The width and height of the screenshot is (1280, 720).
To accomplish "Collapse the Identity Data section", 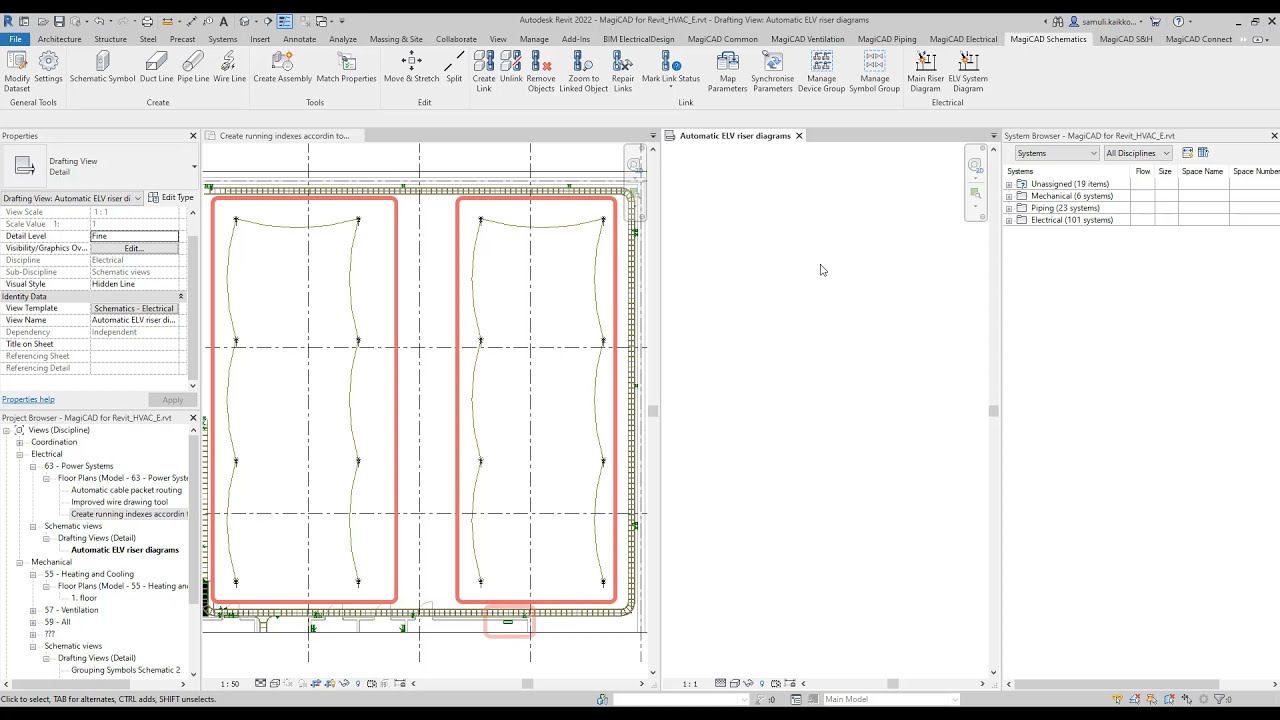I will pos(181,296).
